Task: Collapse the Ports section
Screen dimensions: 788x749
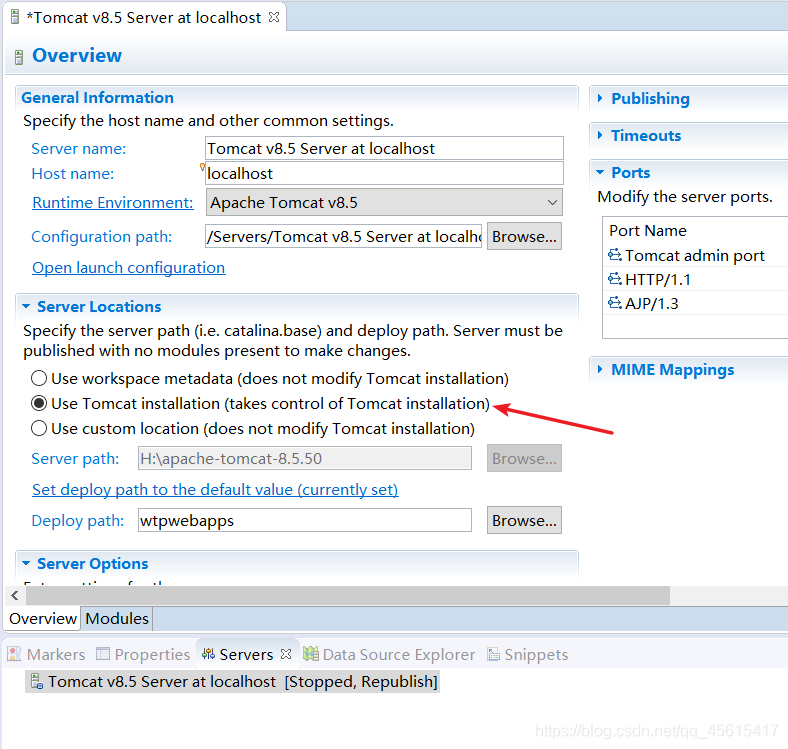Action: tap(600, 172)
